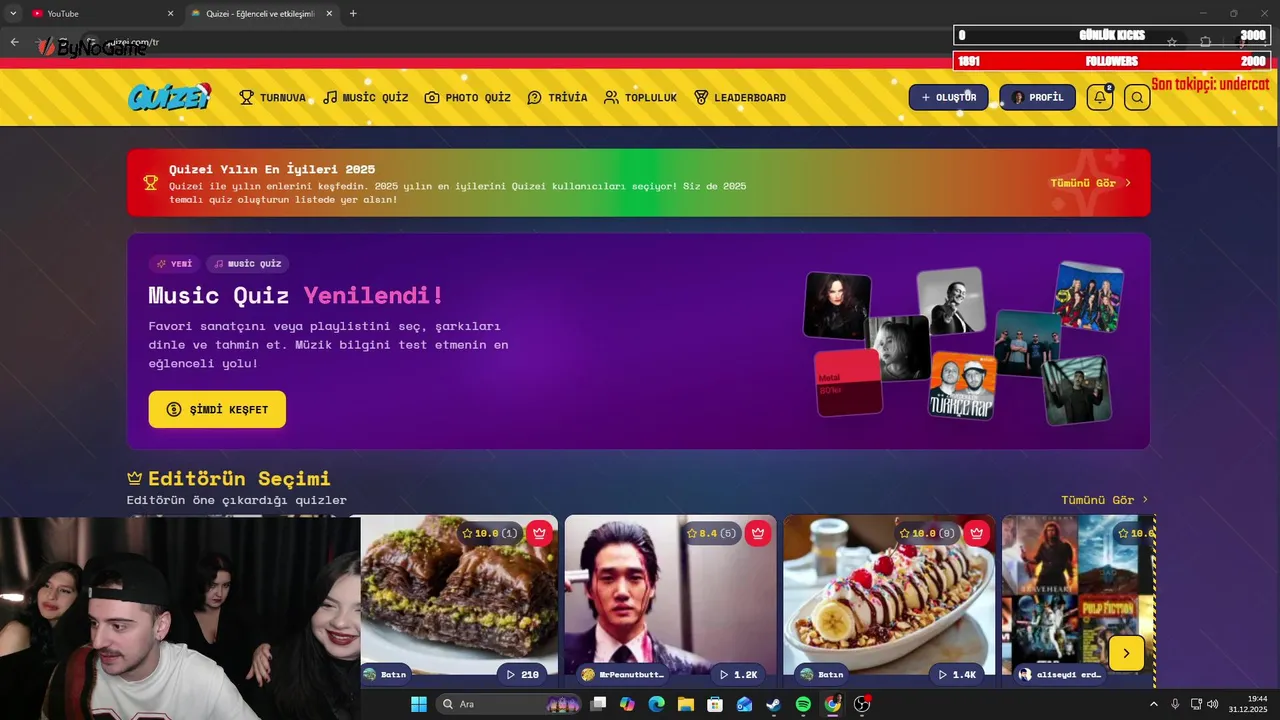Open the volume control in tray
The width and height of the screenshot is (1280, 720).
(x=1213, y=704)
